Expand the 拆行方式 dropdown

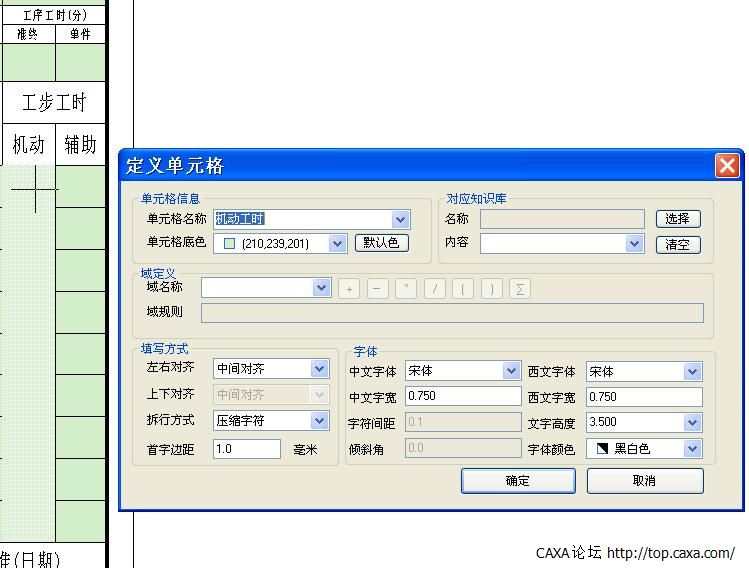tap(319, 421)
